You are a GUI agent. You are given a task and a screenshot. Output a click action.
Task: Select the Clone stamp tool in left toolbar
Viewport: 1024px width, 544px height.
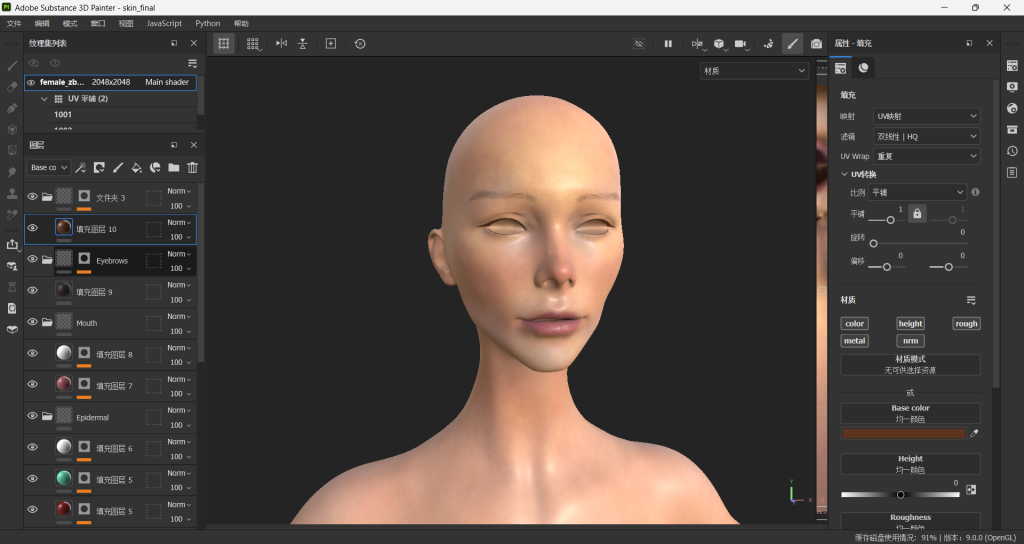tap(12, 194)
